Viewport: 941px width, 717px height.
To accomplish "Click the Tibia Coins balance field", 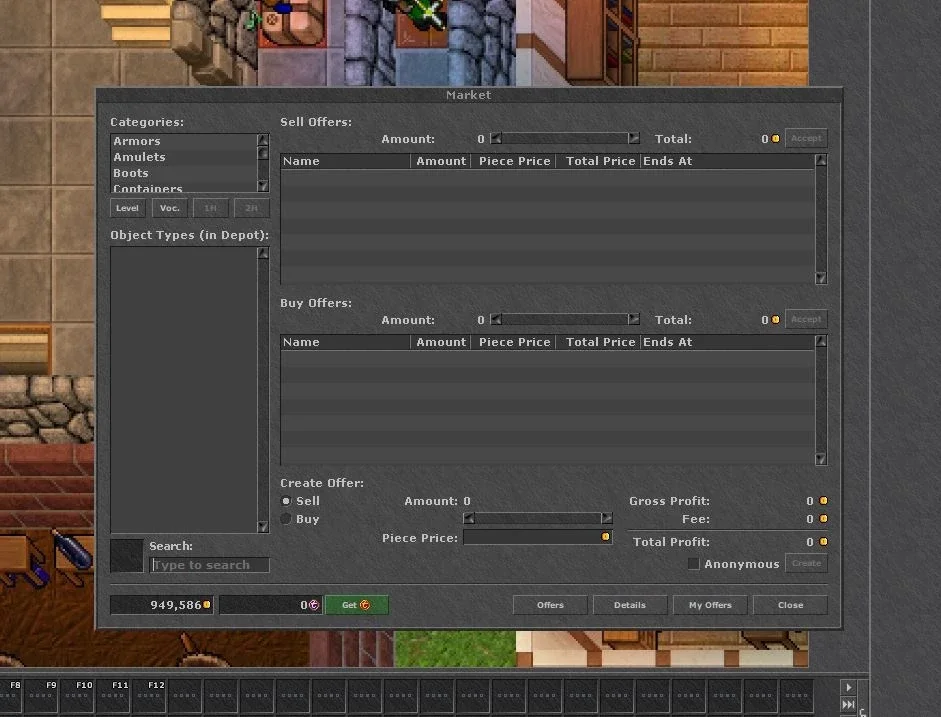I will [x=271, y=605].
